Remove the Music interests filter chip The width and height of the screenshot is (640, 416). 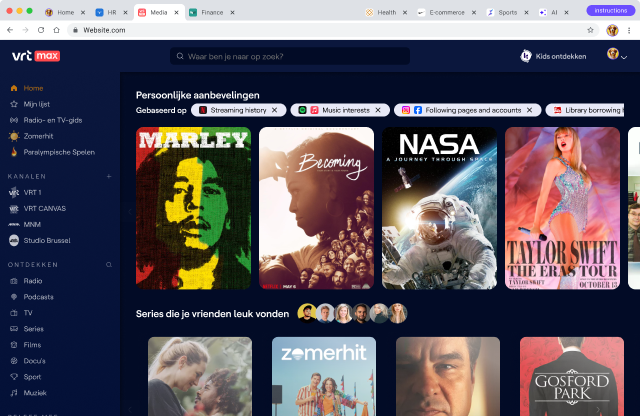[378, 110]
